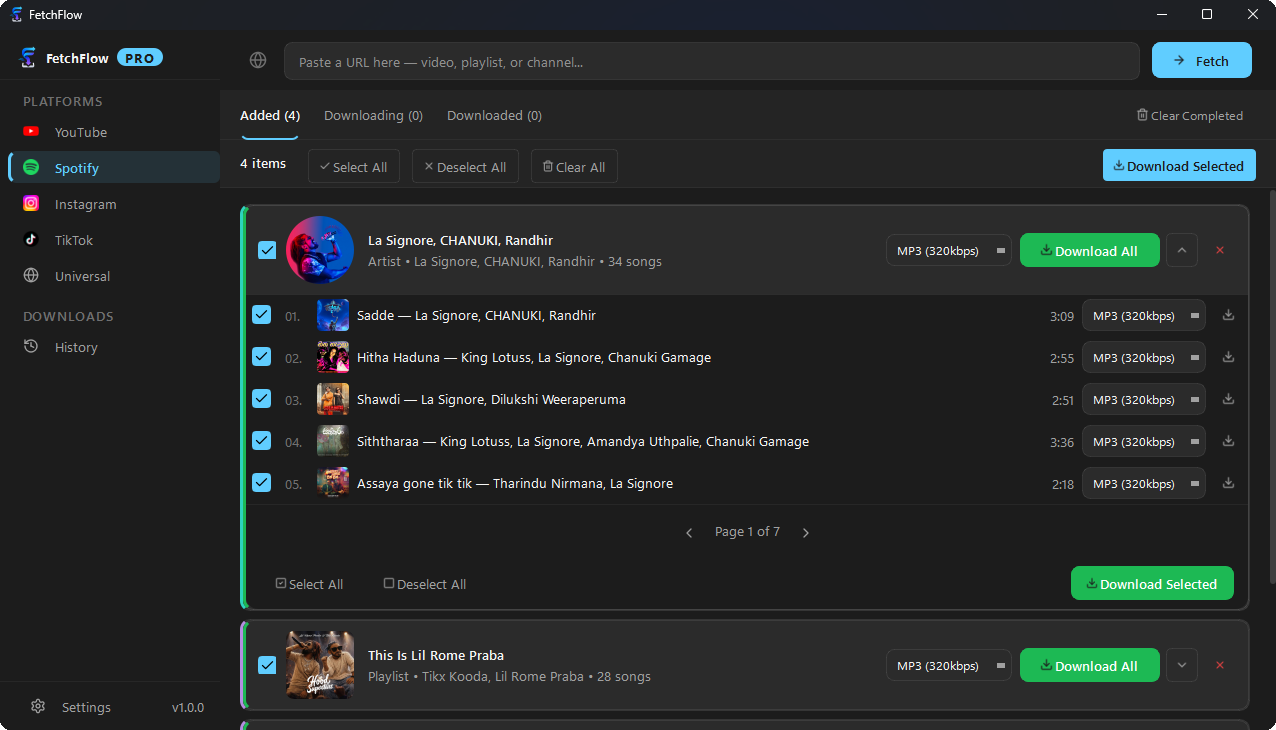Uncheck the Hitha Haduna track checkbox
Image resolution: width=1276 pixels, height=730 pixels.
(x=261, y=357)
